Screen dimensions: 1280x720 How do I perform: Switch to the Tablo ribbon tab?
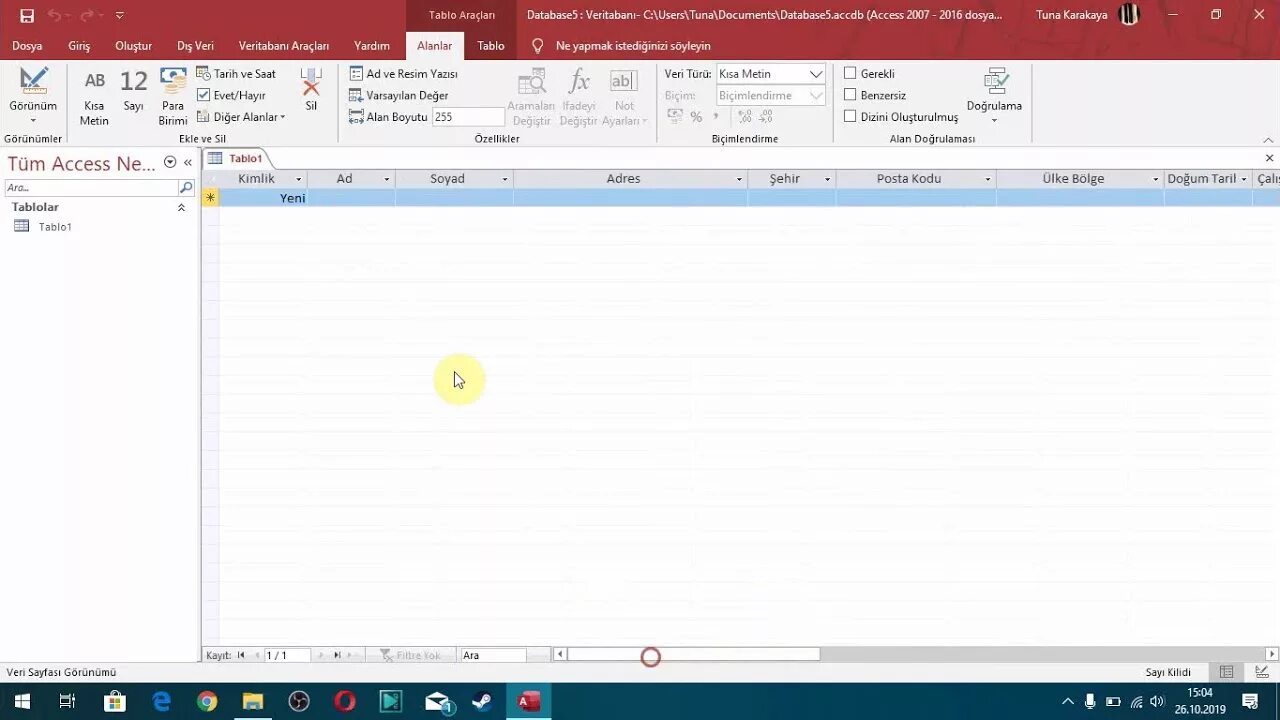(x=490, y=46)
